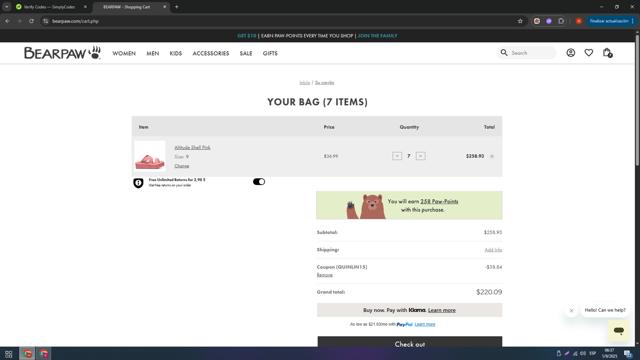640x360 pixels.
Task: Click the returns protection shield icon
Action: (x=138, y=182)
